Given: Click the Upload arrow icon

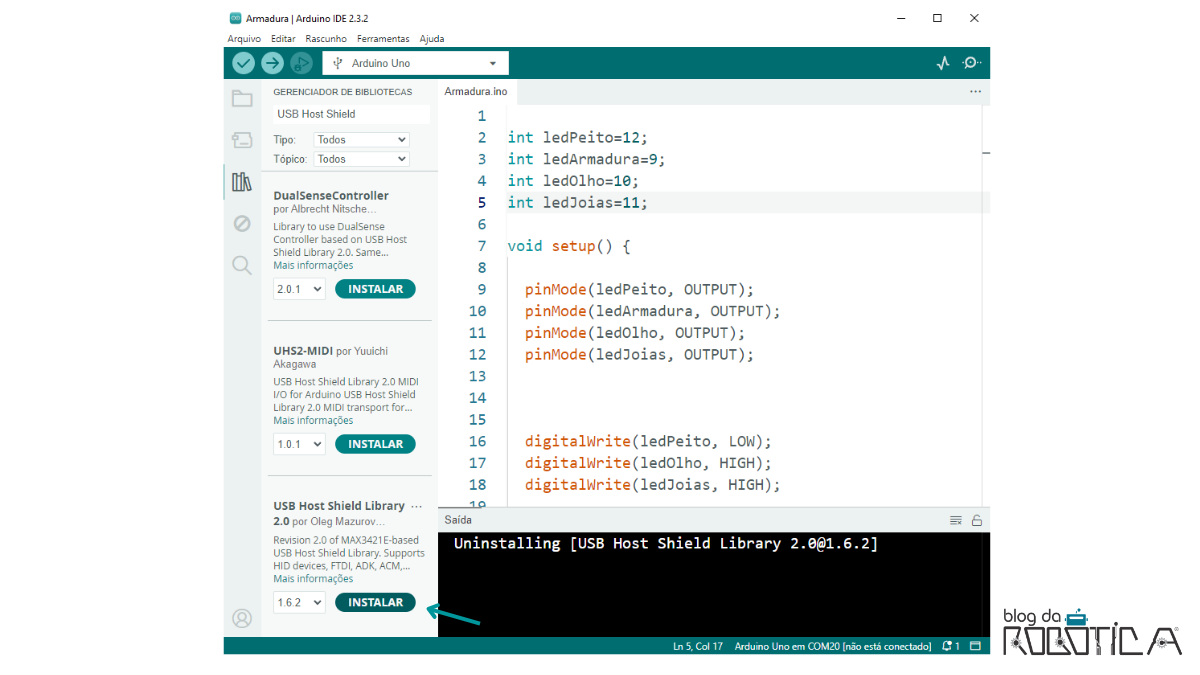Looking at the screenshot, I should point(272,63).
